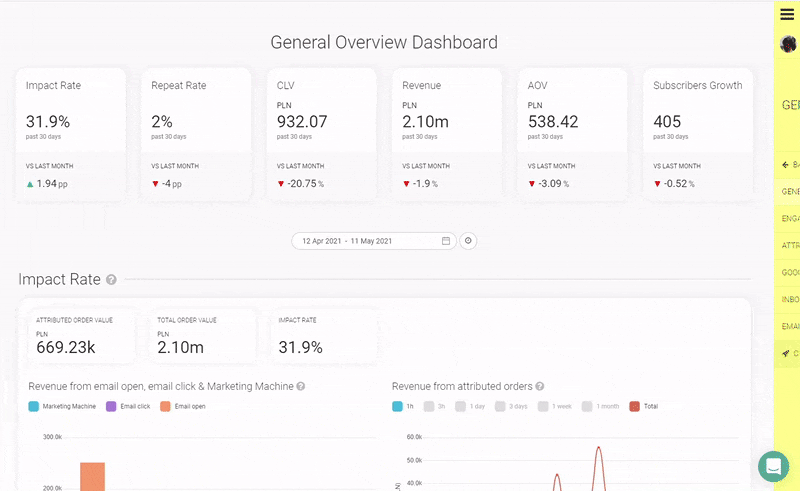Open help icon for attributed orders chart
This screenshot has height=491, width=800.
click(x=539, y=386)
